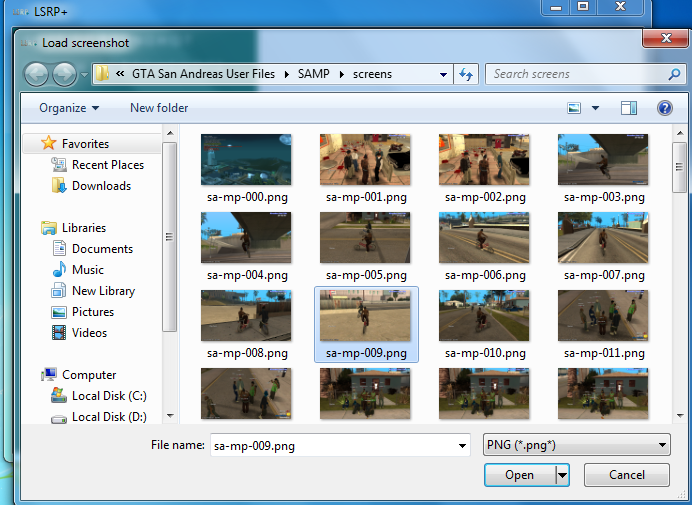Viewport: 692px width, 505px height.
Task: Select sa-mp-005.png thumbnail
Action: click(x=365, y=237)
